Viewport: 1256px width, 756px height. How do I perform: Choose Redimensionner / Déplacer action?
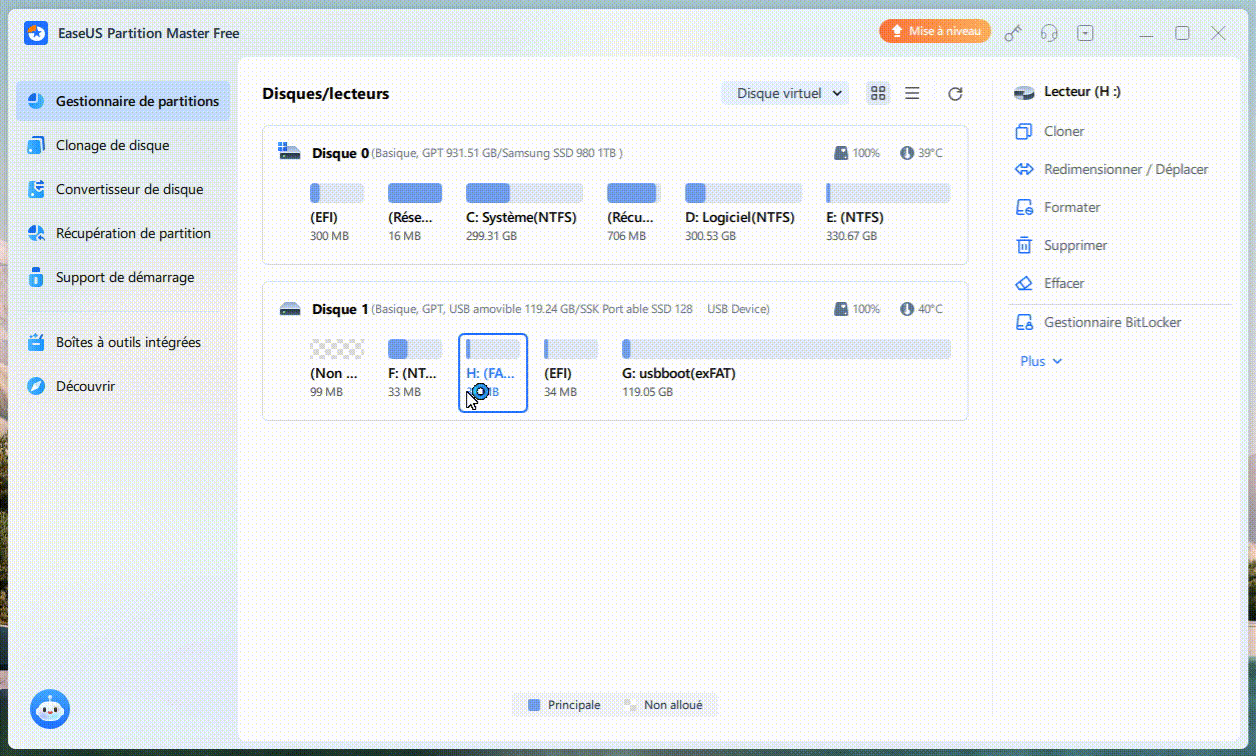1125,169
